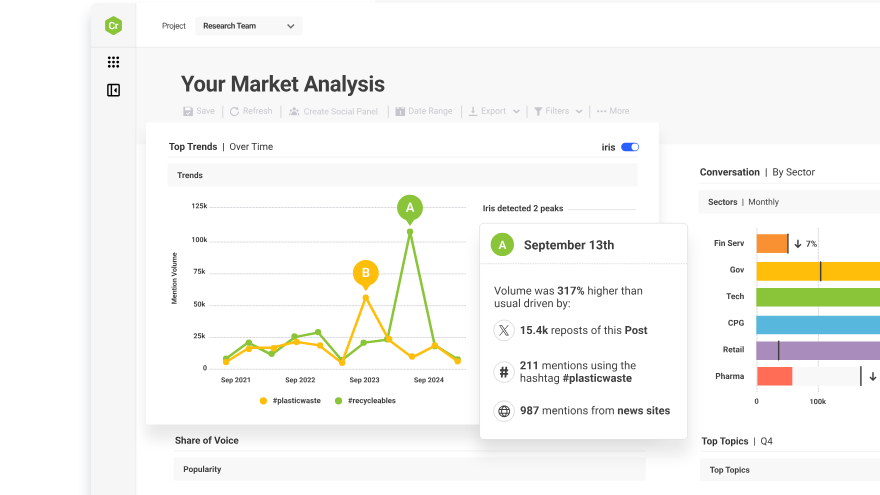
Task: Open the apps grid menu icon
Action: tap(113, 62)
